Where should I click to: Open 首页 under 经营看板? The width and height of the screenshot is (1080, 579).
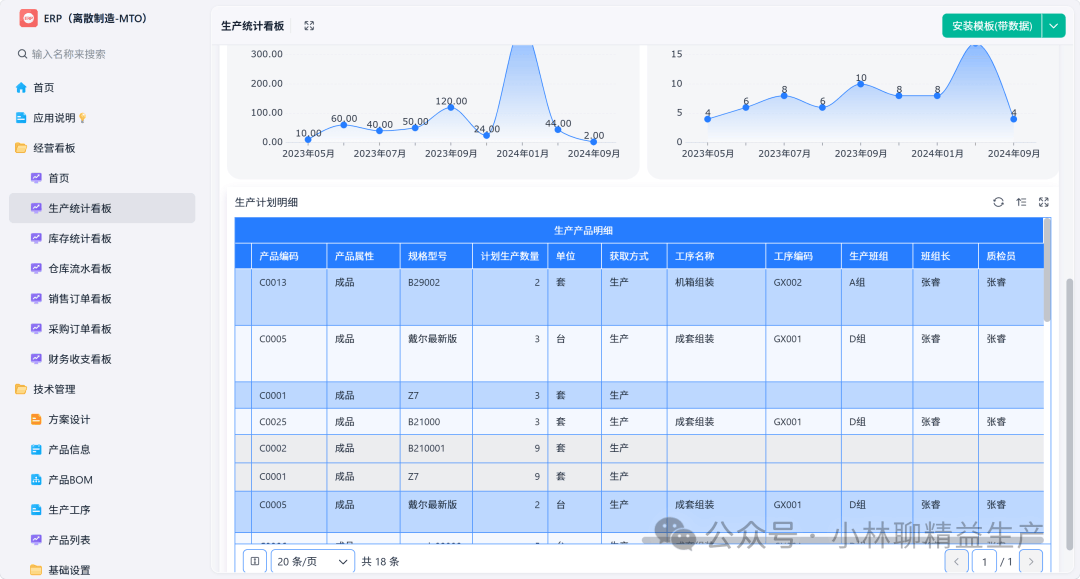[x=102, y=178]
